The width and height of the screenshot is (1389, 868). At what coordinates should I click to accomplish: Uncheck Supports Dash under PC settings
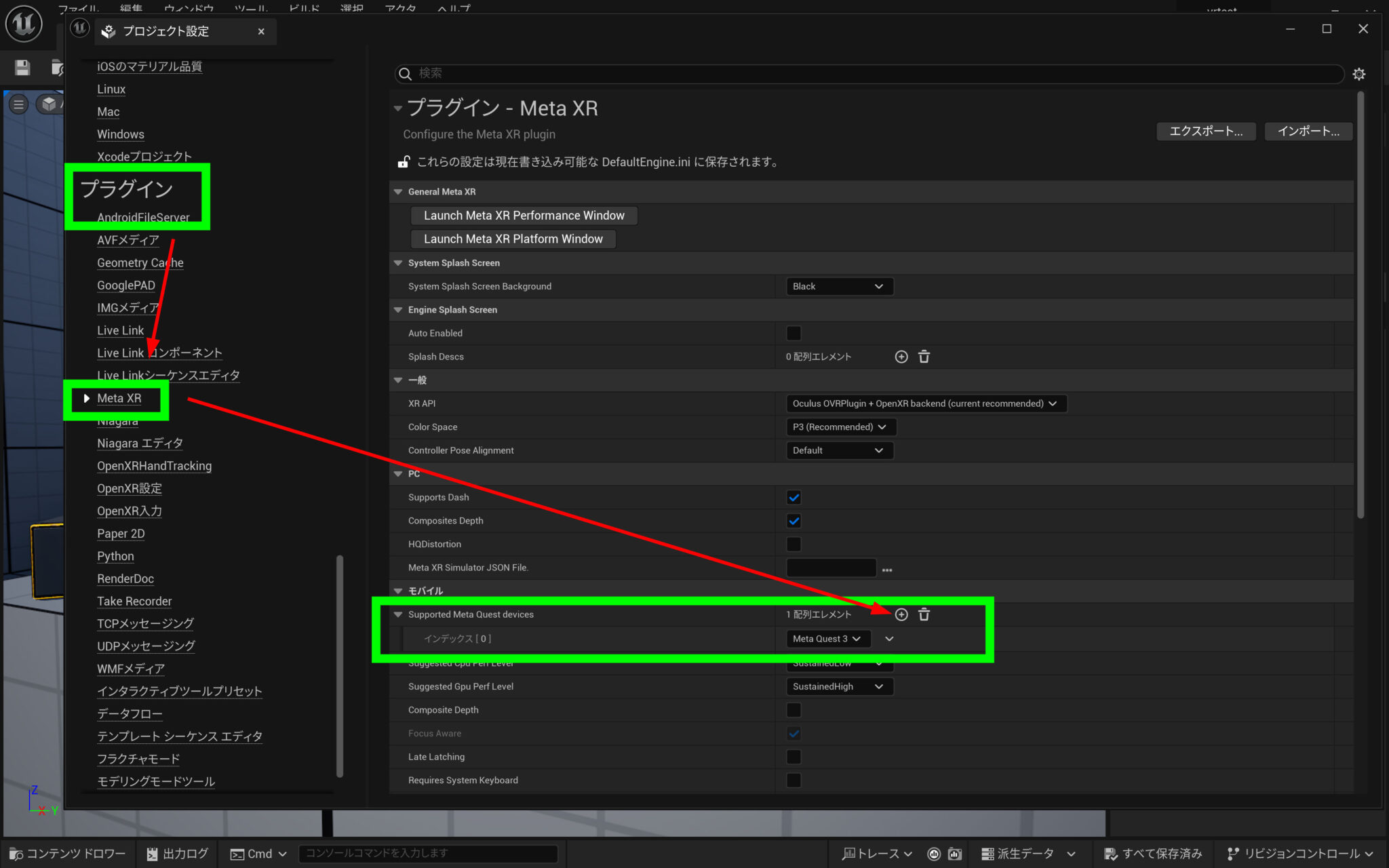(794, 497)
